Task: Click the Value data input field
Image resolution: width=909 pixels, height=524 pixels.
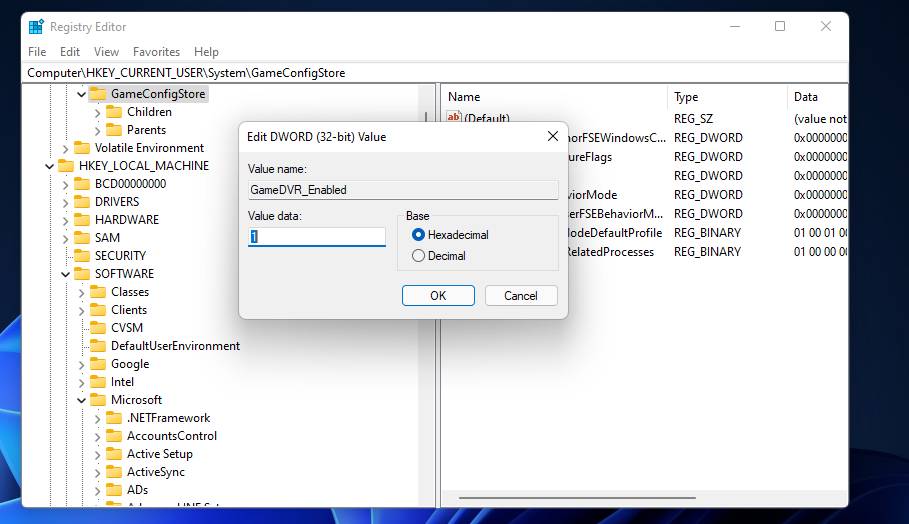Action: pos(317,236)
